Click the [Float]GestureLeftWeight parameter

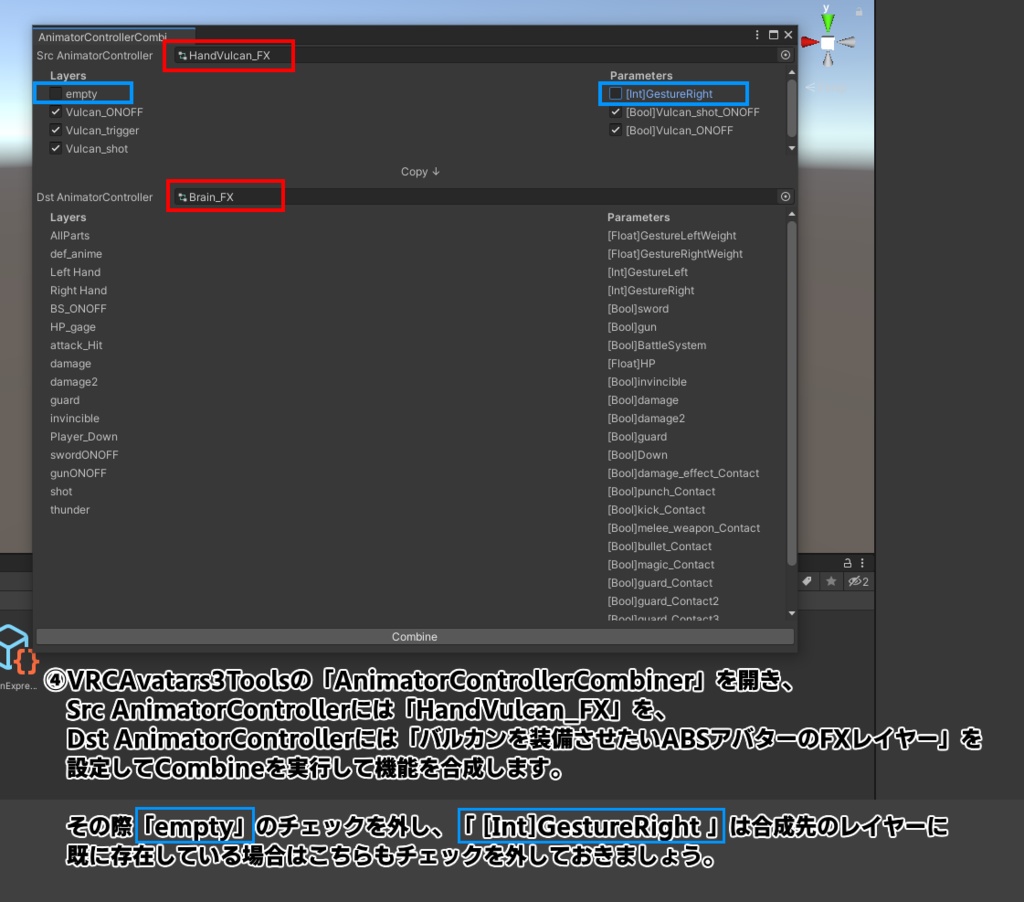[x=671, y=236]
